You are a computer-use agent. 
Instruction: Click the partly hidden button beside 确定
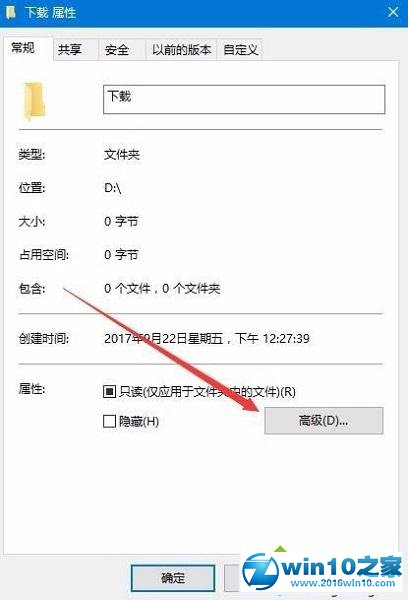[232, 578]
